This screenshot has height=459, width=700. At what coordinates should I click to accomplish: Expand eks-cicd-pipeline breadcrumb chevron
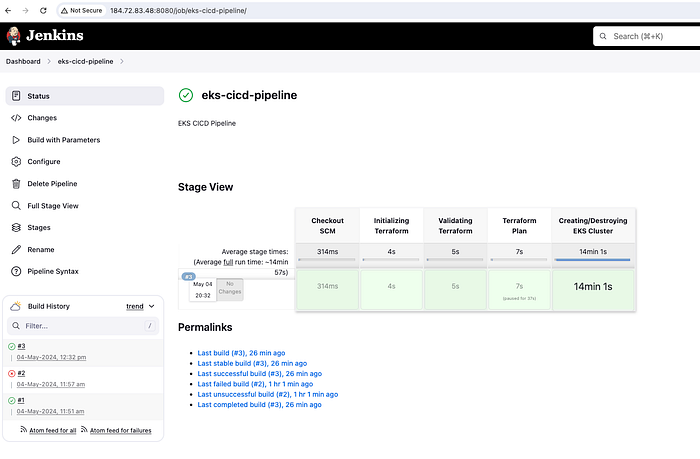(121, 62)
